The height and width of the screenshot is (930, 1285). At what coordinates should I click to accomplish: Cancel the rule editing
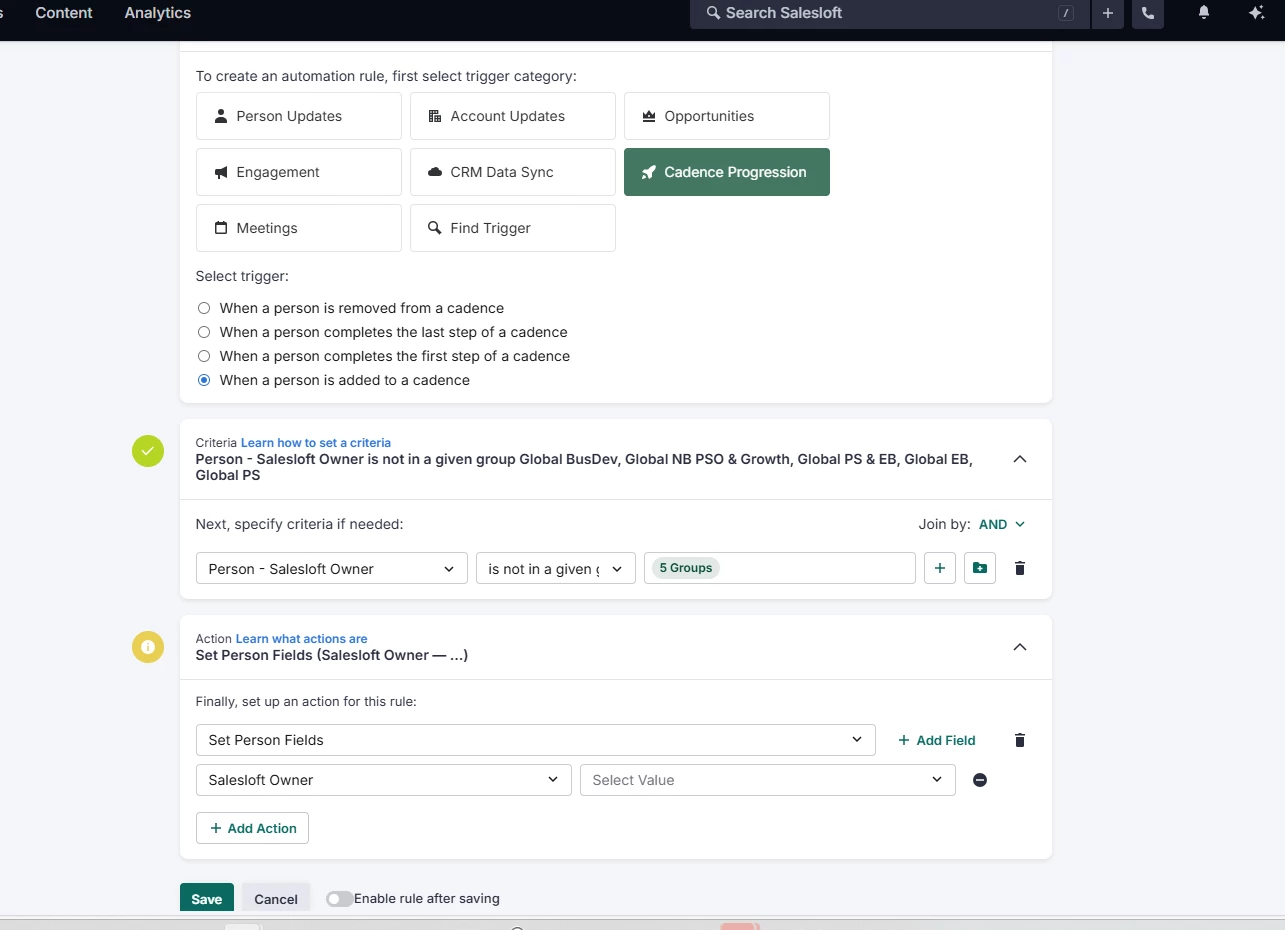coord(276,898)
